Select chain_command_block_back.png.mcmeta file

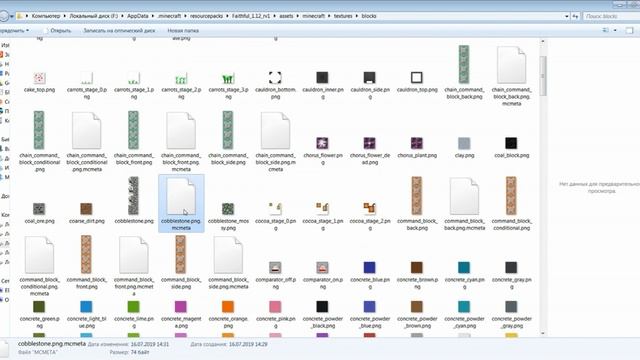(511, 65)
